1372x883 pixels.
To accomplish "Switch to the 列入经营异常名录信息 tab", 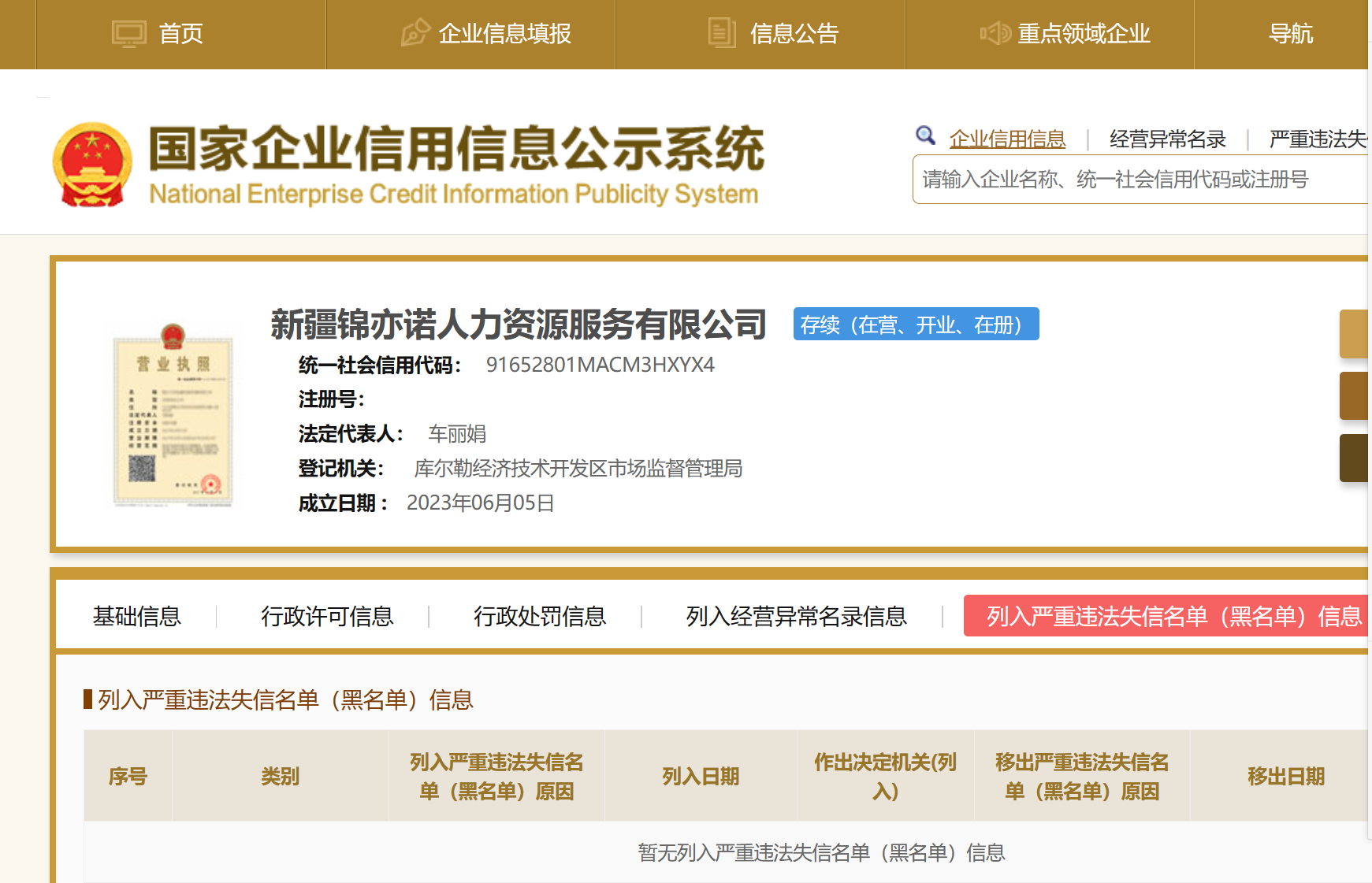I will pos(796,616).
